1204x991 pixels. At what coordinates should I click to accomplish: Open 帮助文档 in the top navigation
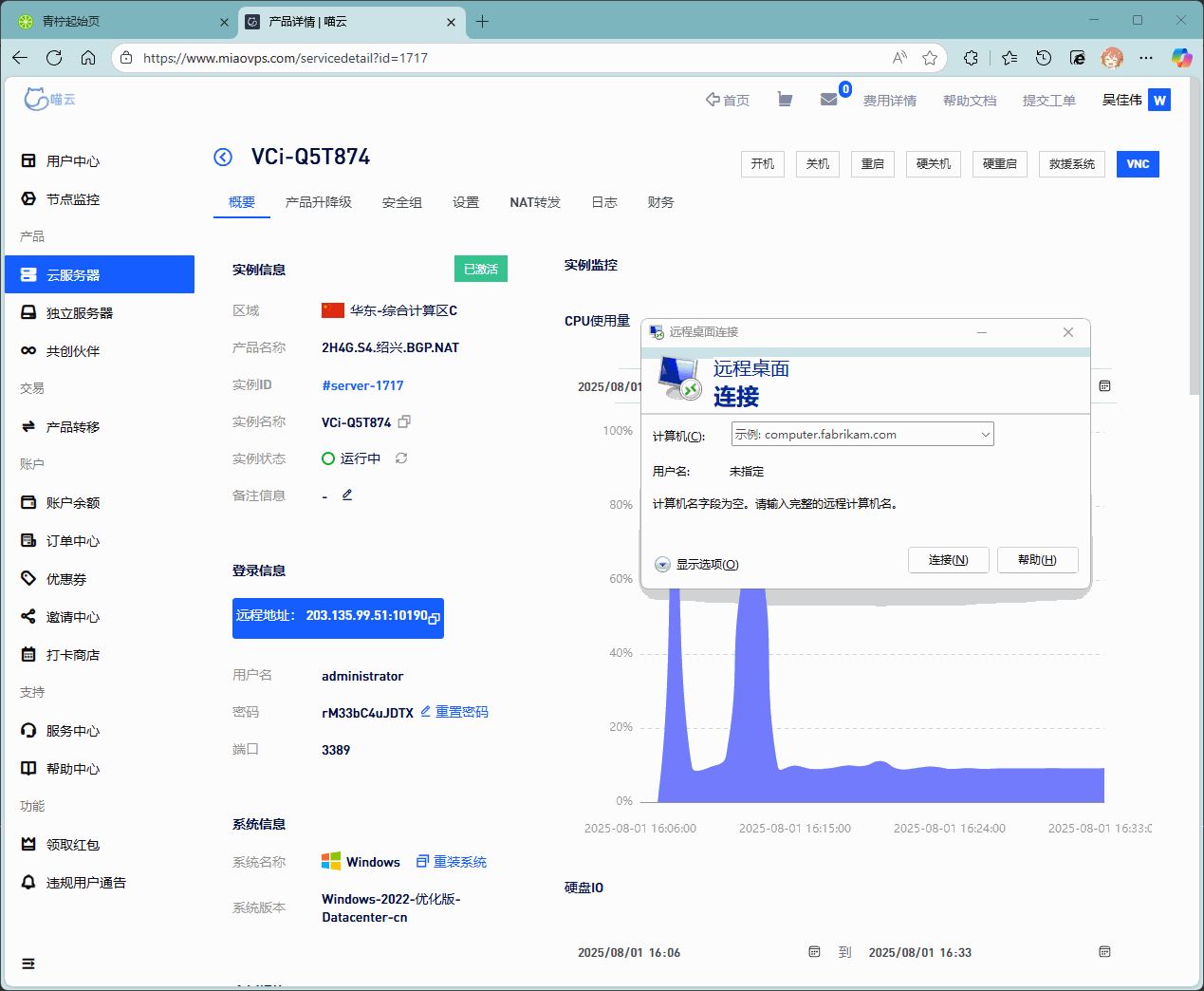(970, 101)
